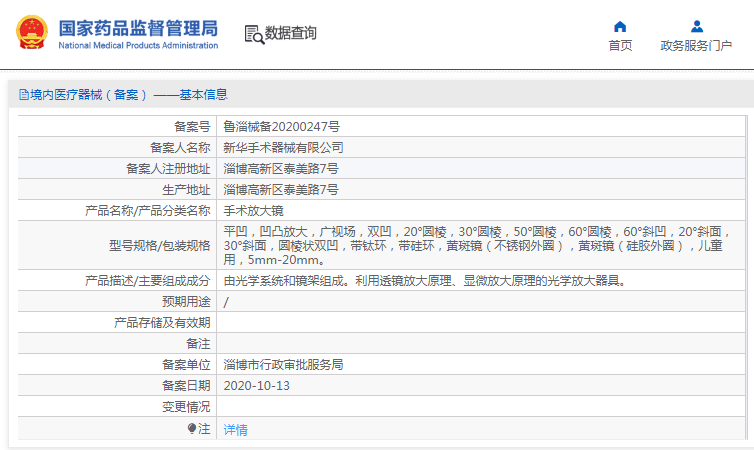Click the home house icon
Image resolution: width=754 pixels, height=450 pixels.
(x=620, y=26)
